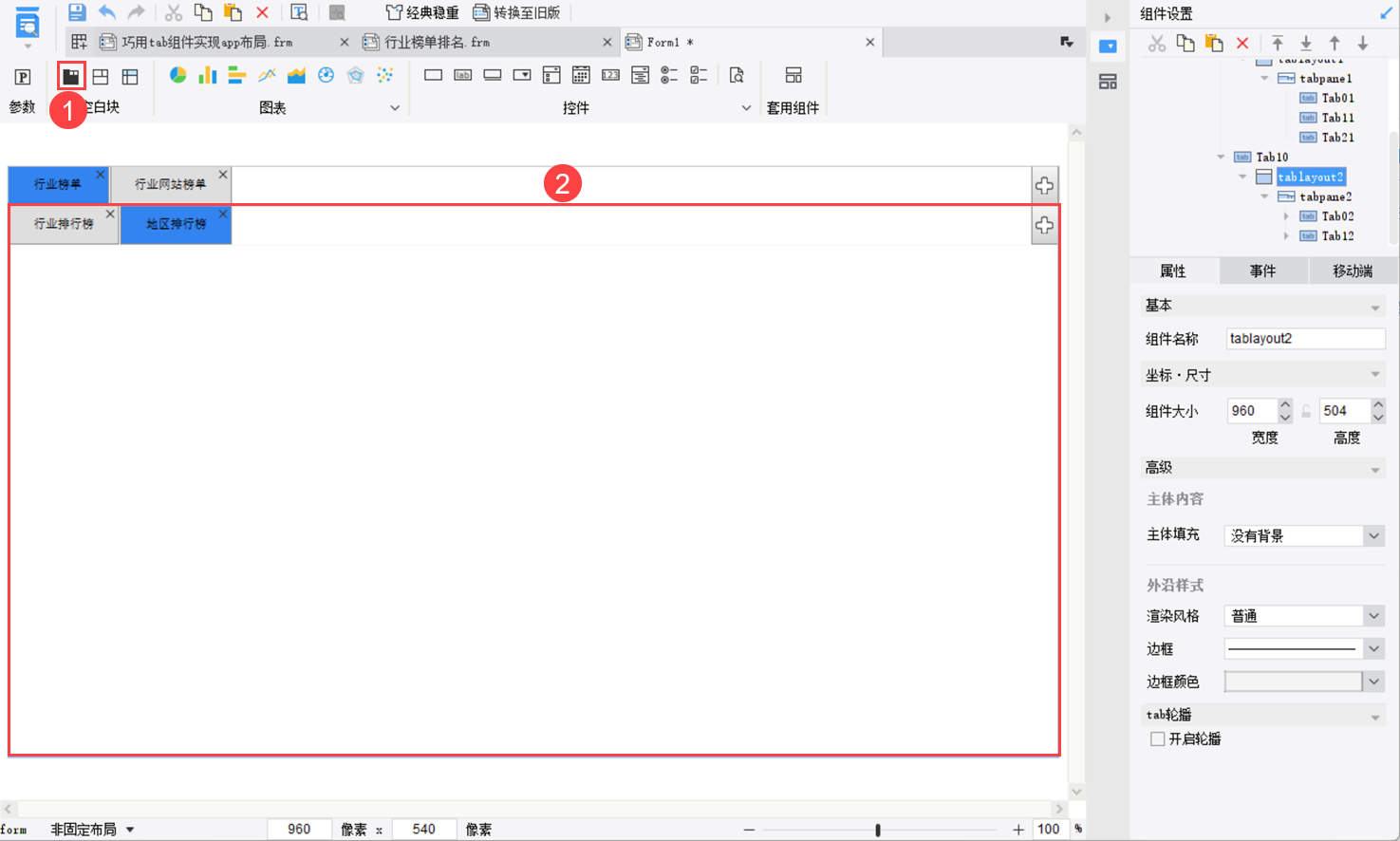Open the 边框 line style dropdown
The image size is (1400, 841).
[x=1373, y=648]
